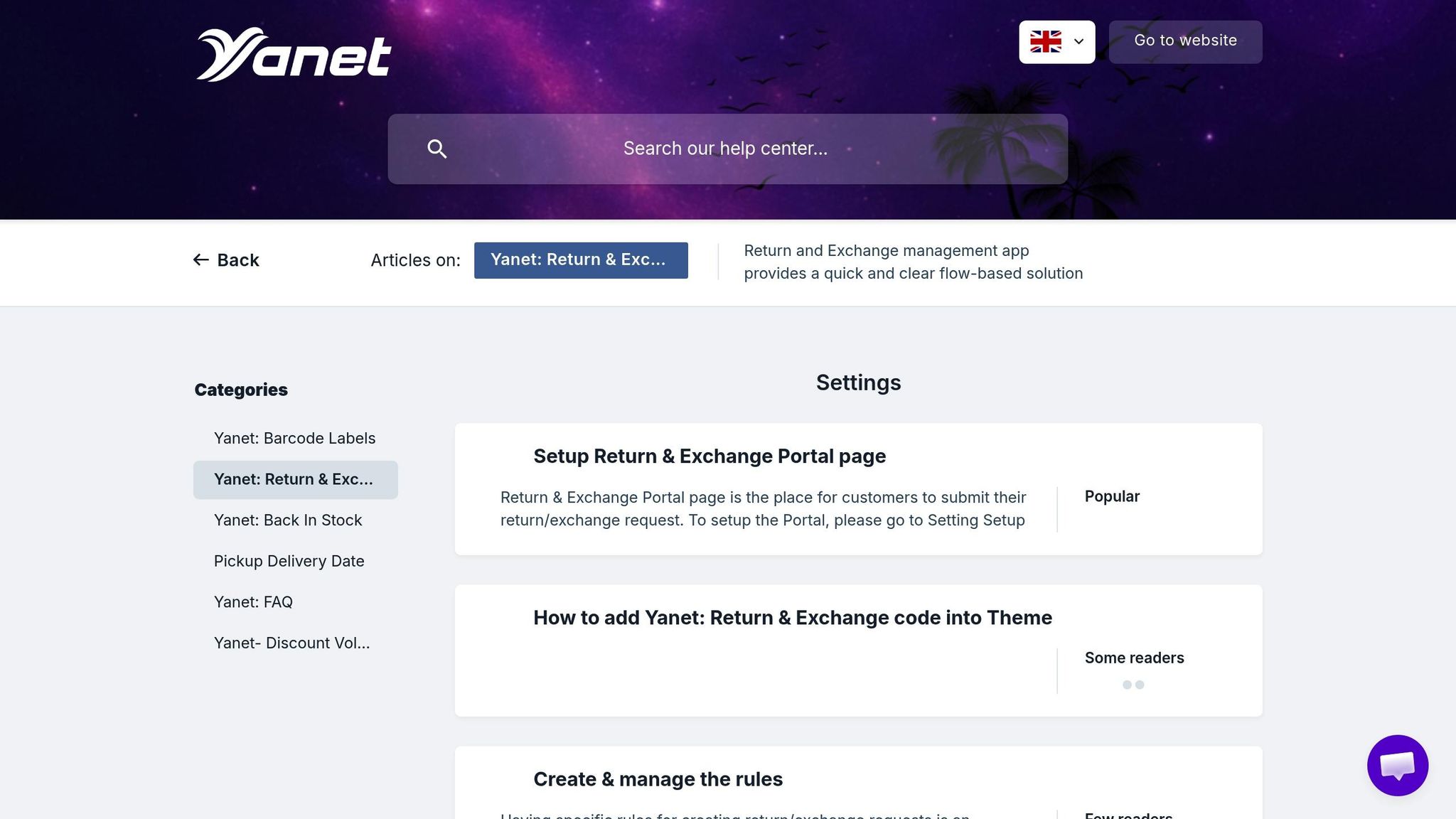This screenshot has width=1456, height=819.
Task: Click the search magnifier icon
Action: (437, 149)
